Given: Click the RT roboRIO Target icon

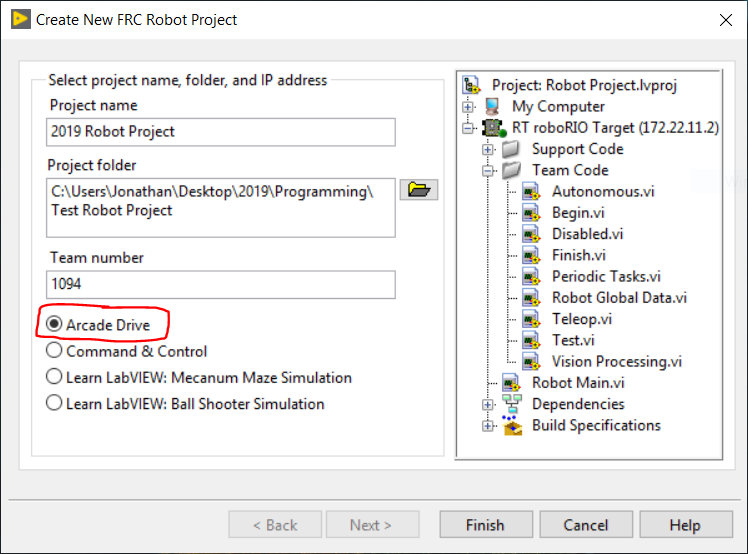Looking at the screenshot, I should (493, 128).
